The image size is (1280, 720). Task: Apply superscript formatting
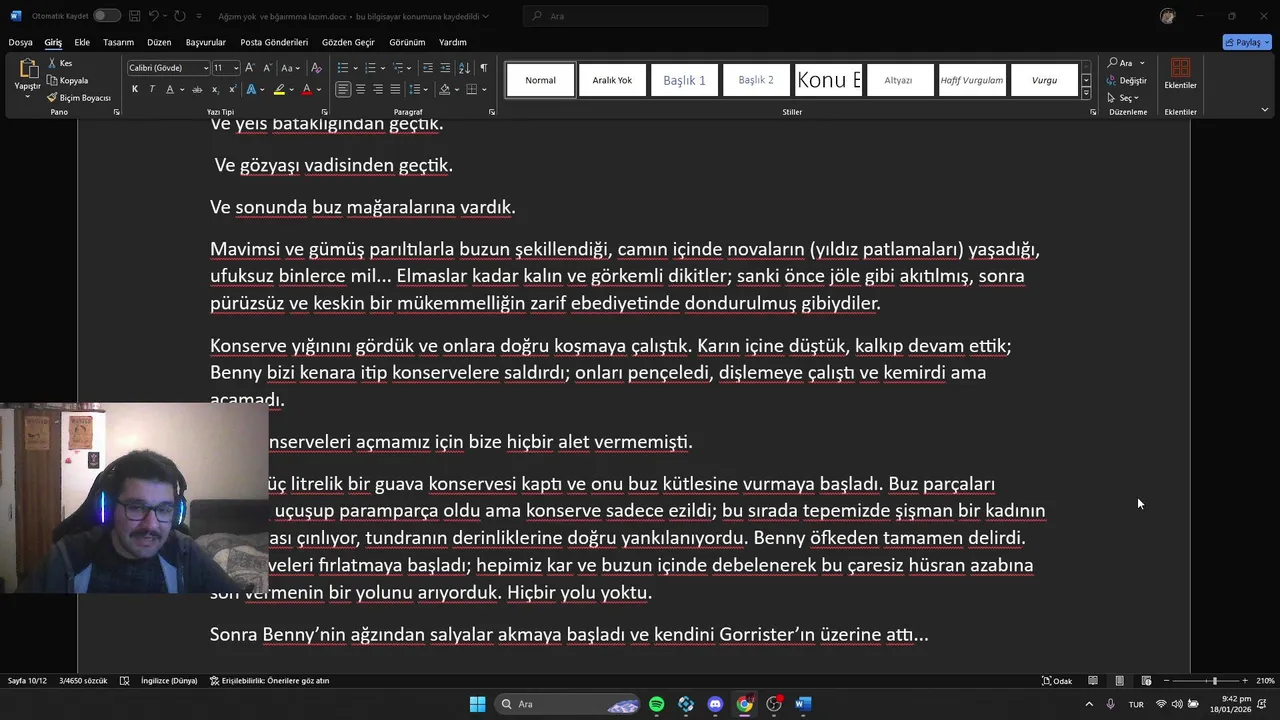click(x=230, y=89)
